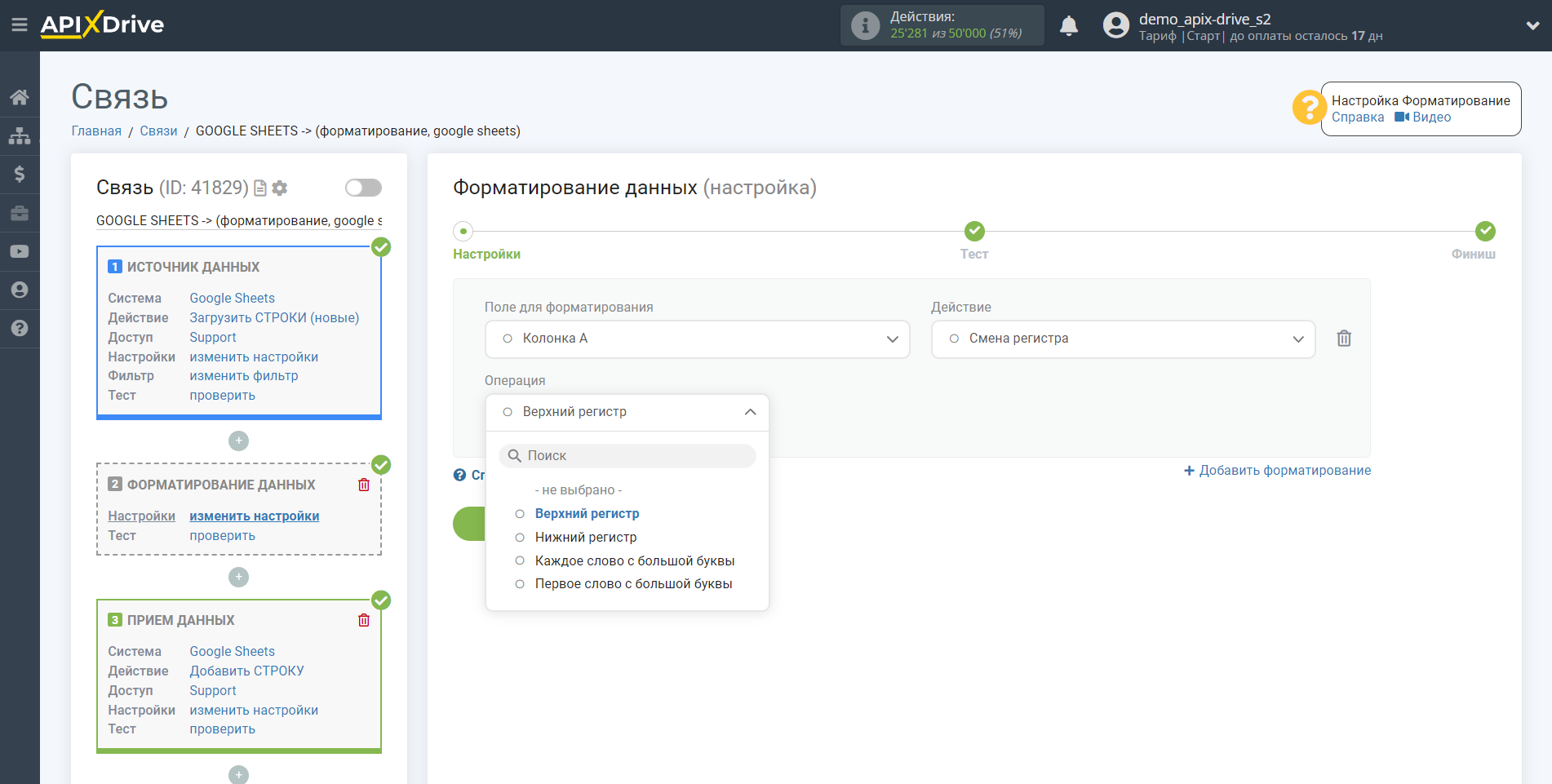Open the Справка help link
The height and width of the screenshot is (784, 1552).
click(1358, 117)
